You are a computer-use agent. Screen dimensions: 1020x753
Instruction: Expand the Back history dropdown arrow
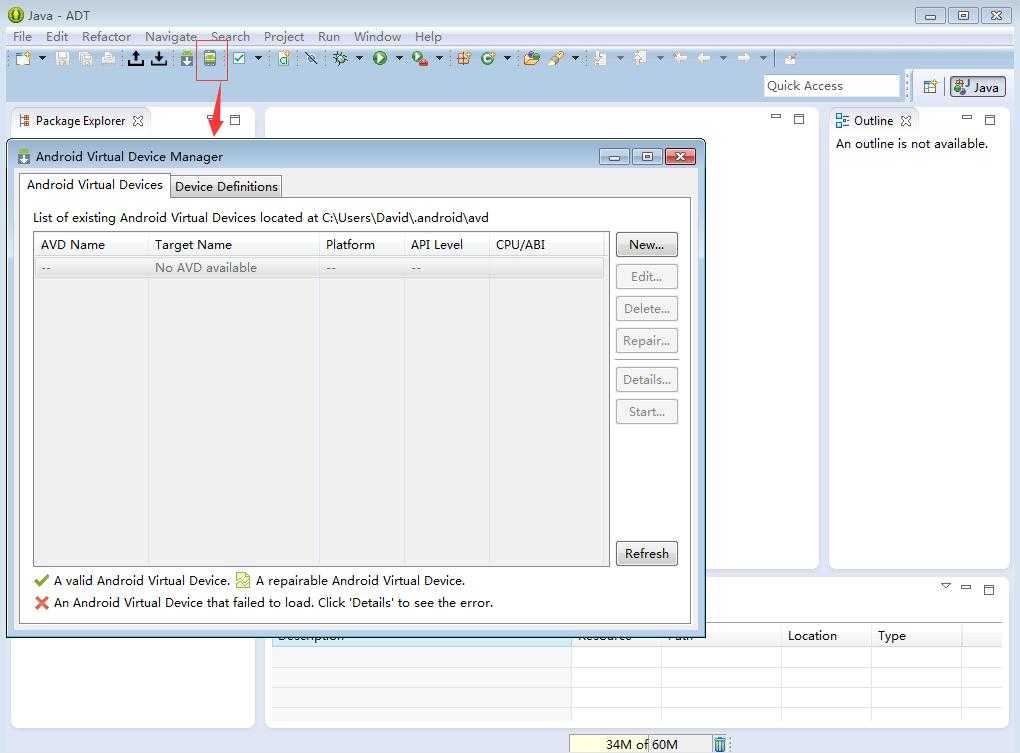pyautogui.click(x=723, y=59)
